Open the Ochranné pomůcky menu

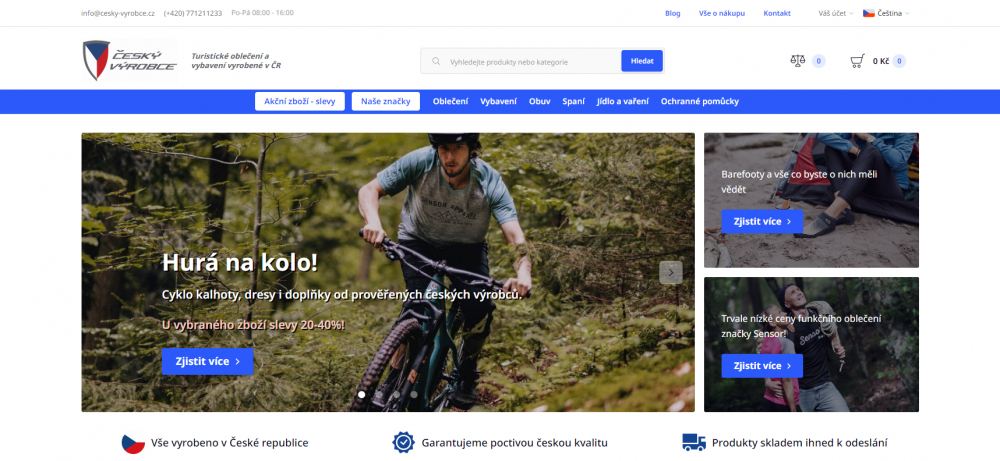click(700, 101)
